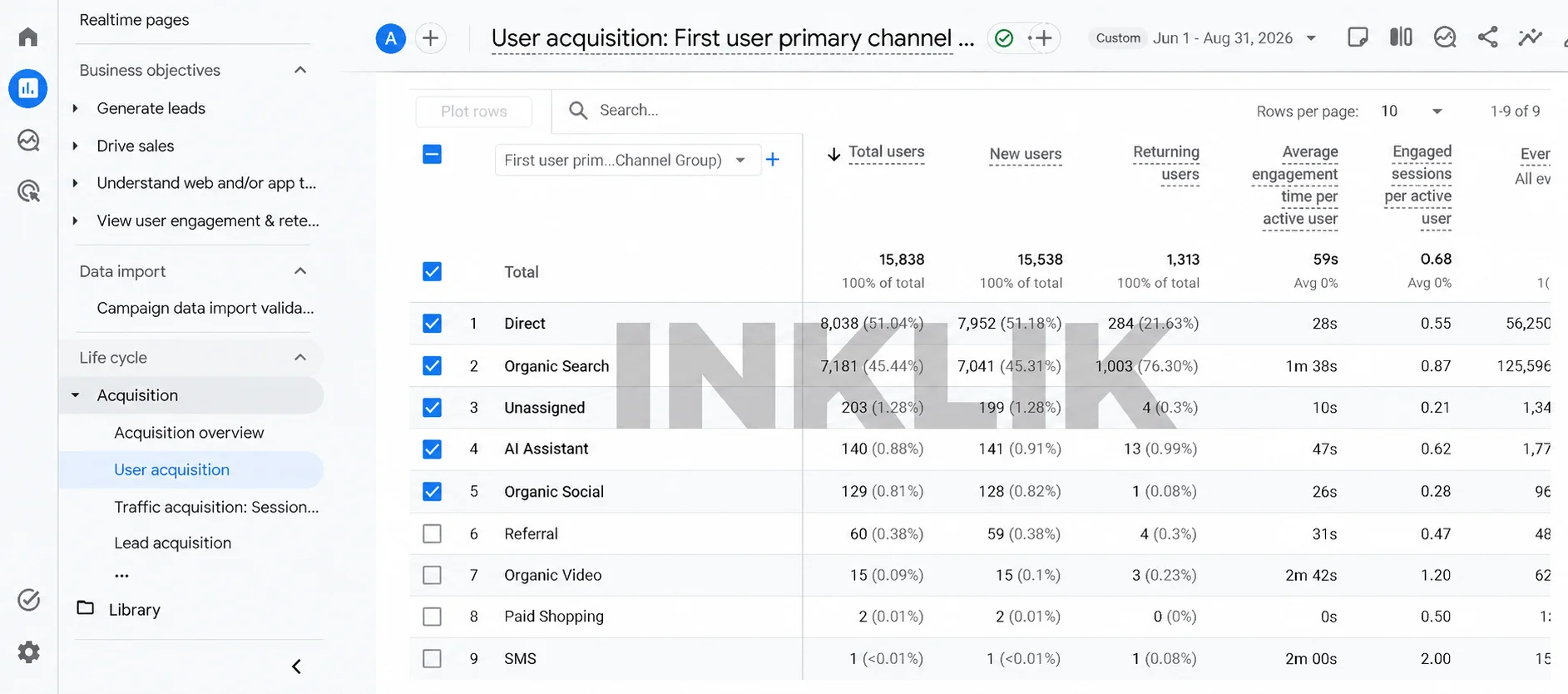Screen dimensions: 1568x694
Task: Share this report
Action: click(x=1487, y=37)
